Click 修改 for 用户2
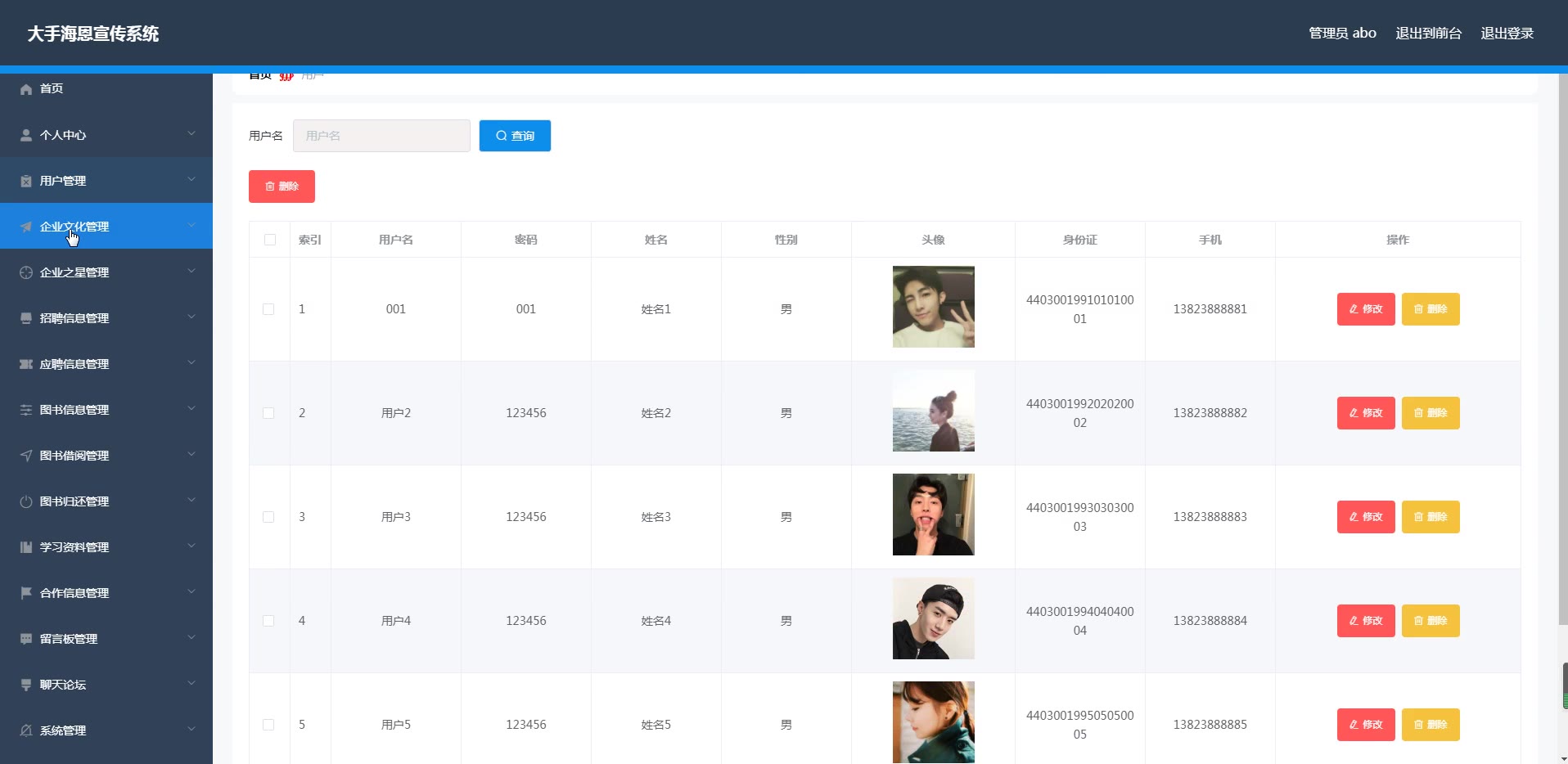The image size is (1568, 764). tap(1366, 413)
